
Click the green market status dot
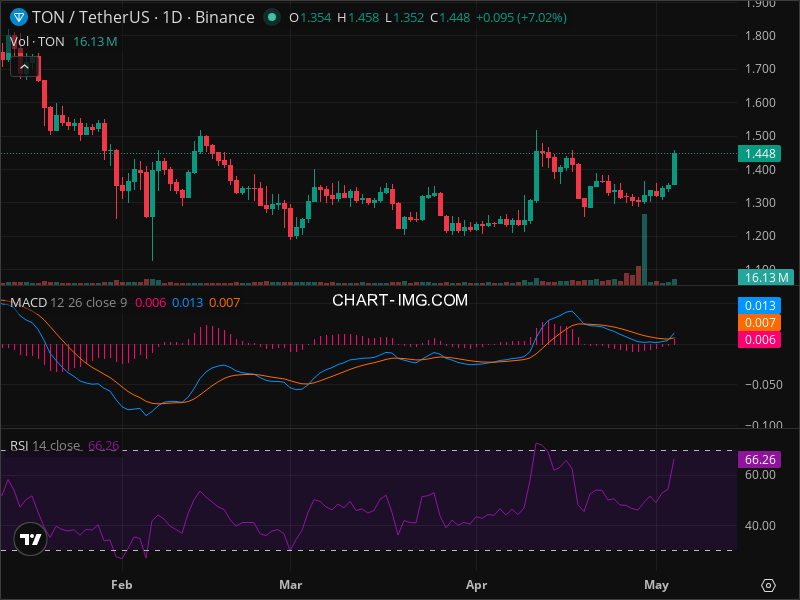(272, 17)
